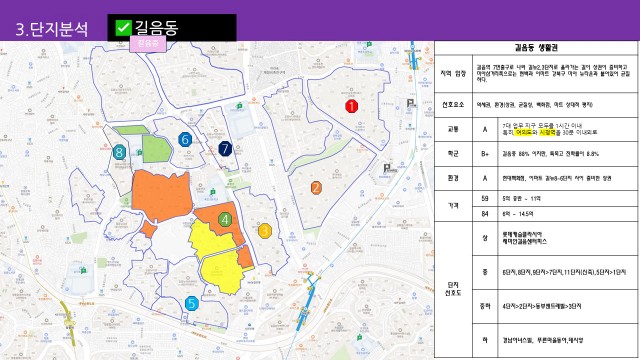This screenshot has width=640, height=360.
Task: Select the 길음동 title box
Action: pyautogui.click(x=172, y=27)
